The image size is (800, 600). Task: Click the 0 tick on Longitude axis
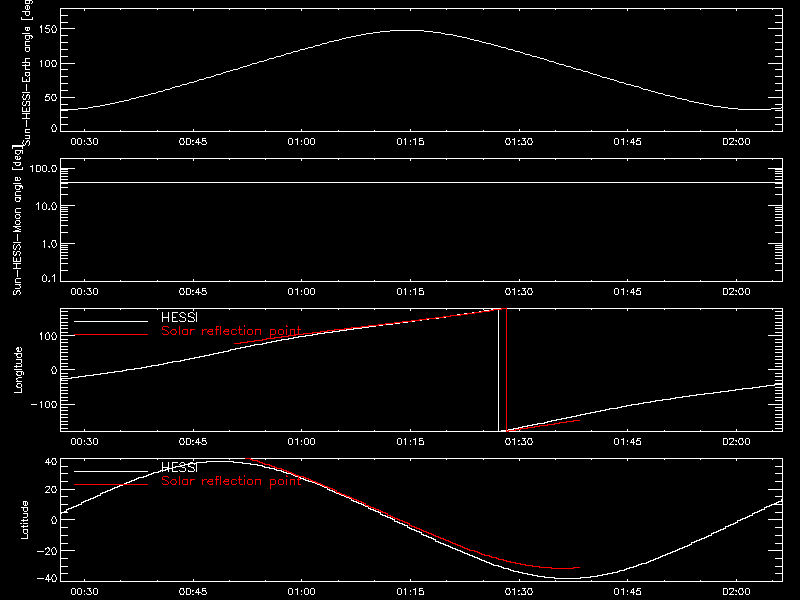54,370
